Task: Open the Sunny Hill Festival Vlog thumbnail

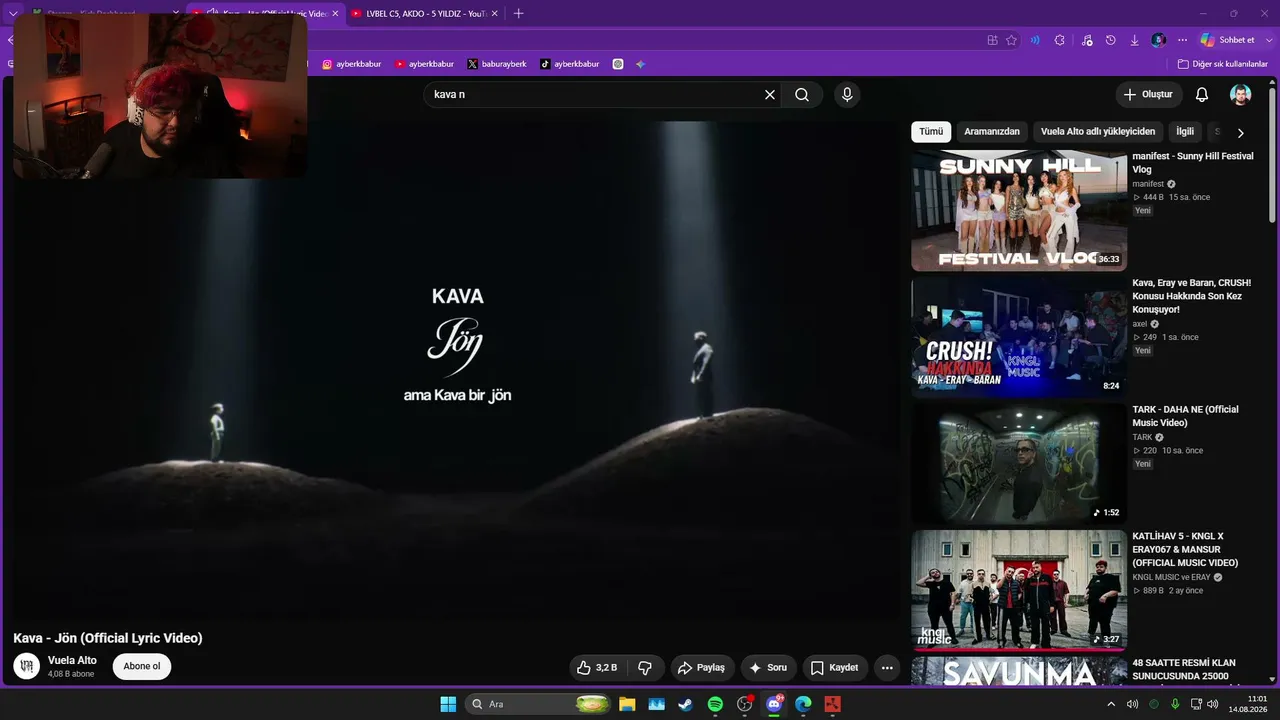Action: [1019, 210]
